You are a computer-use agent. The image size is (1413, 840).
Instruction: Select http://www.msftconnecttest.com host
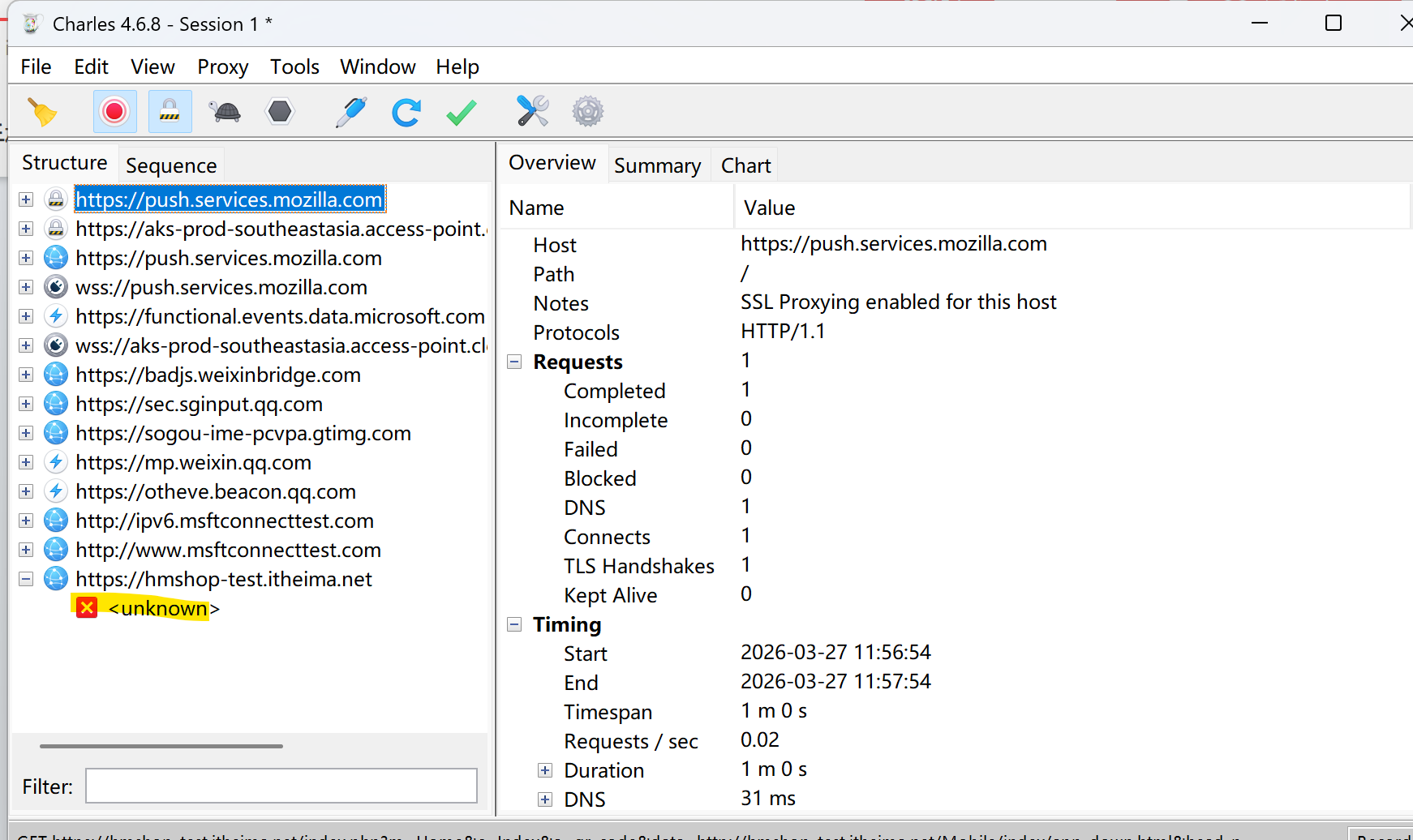pos(228,550)
